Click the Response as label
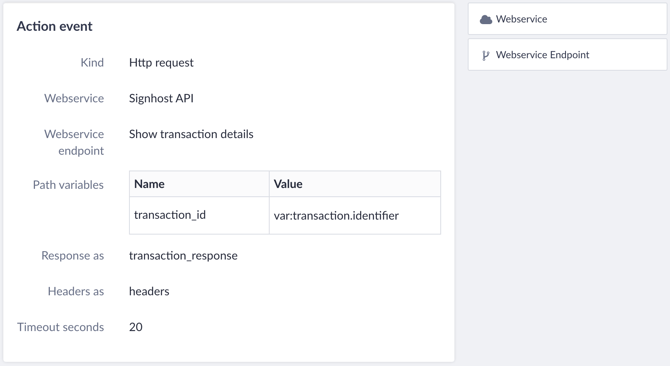Viewport: 670px width, 366px height. coord(72,255)
